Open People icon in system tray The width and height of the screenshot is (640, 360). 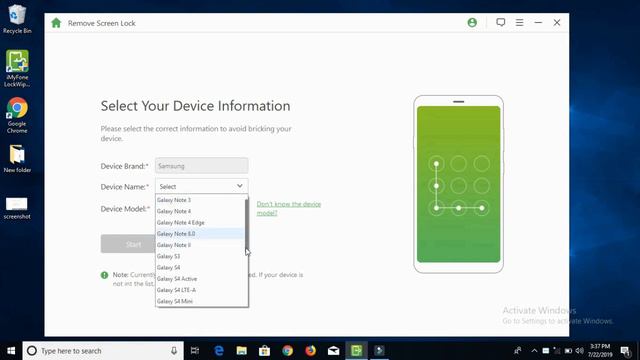point(518,351)
